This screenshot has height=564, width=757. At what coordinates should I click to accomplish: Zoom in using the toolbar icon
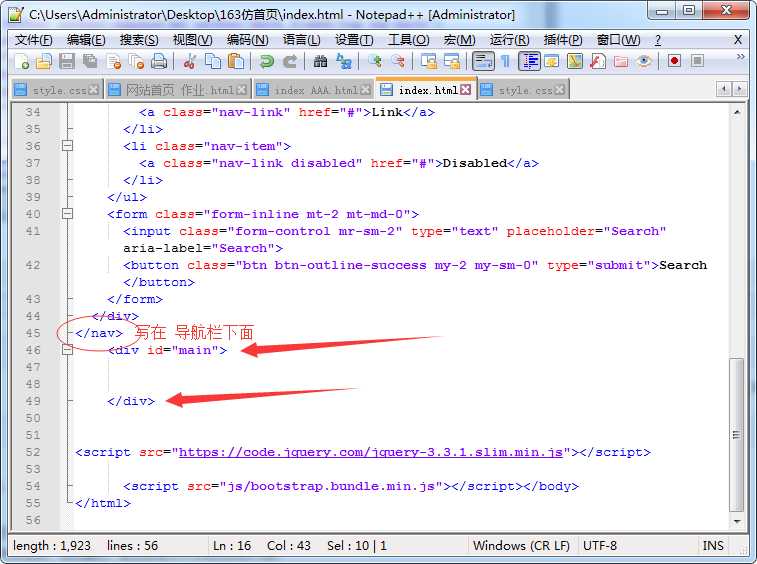375,62
